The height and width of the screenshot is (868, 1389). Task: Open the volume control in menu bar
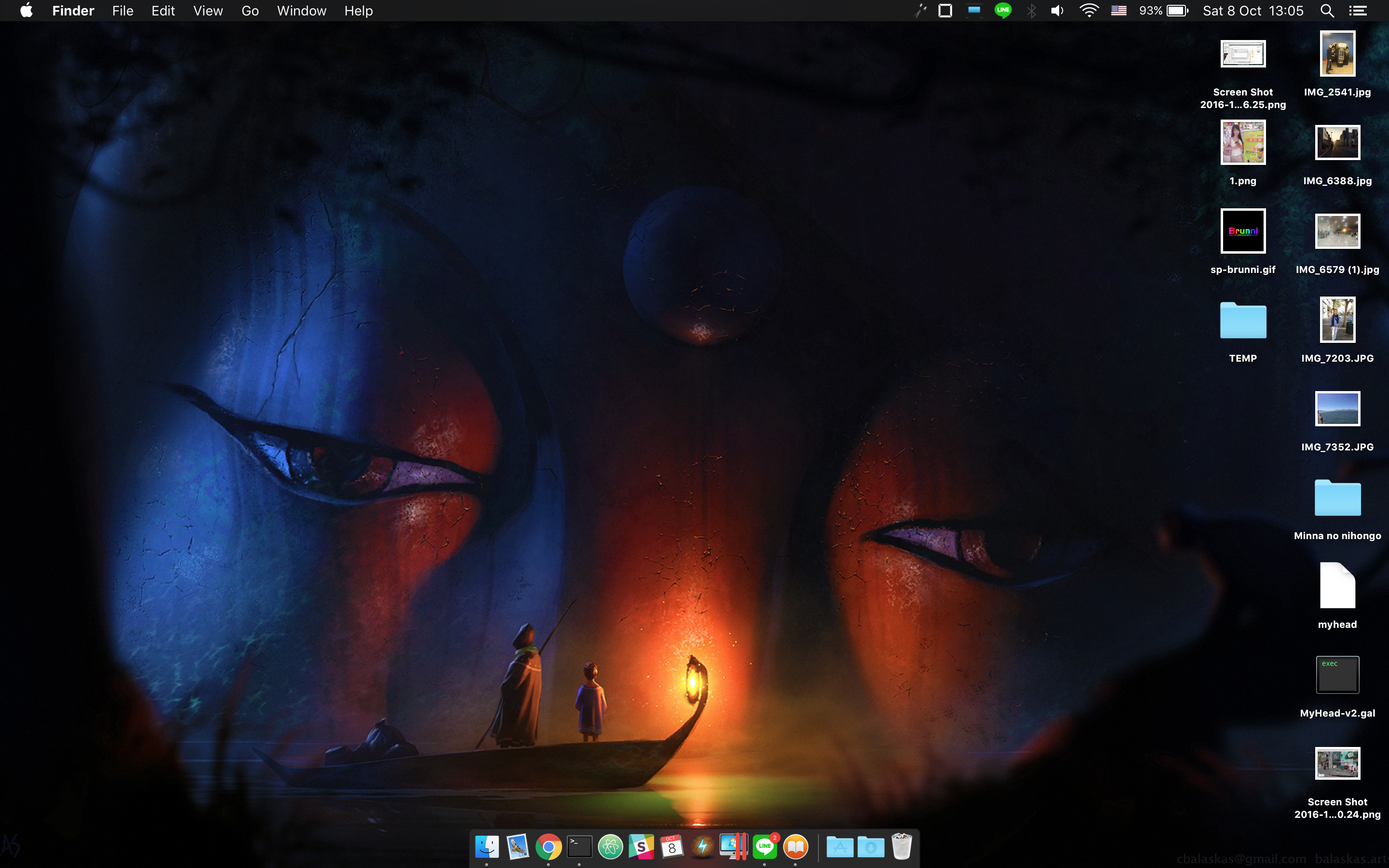pos(1057,11)
